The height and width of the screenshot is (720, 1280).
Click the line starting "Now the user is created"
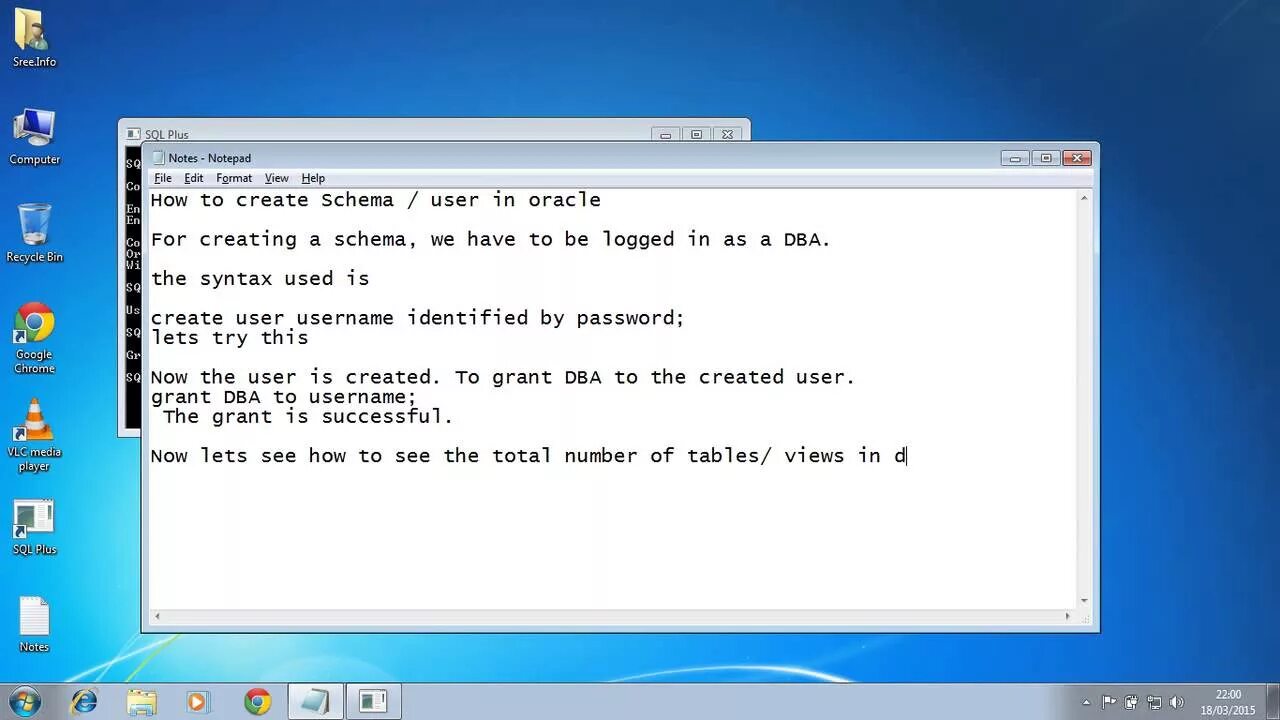coord(503,377)
